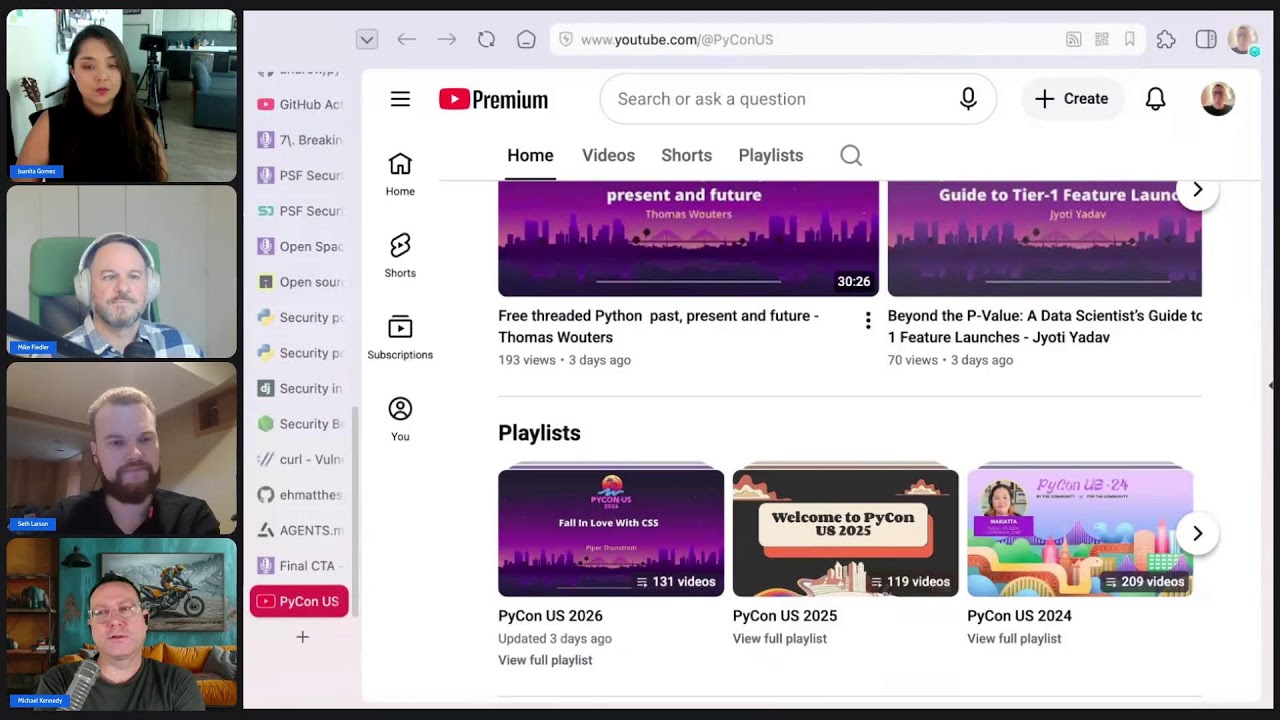Image resolution: width=1280 pixels, height=720 pixels.
Task: Open the Beyond the P-Value video title
Action: pos(1045,326)
